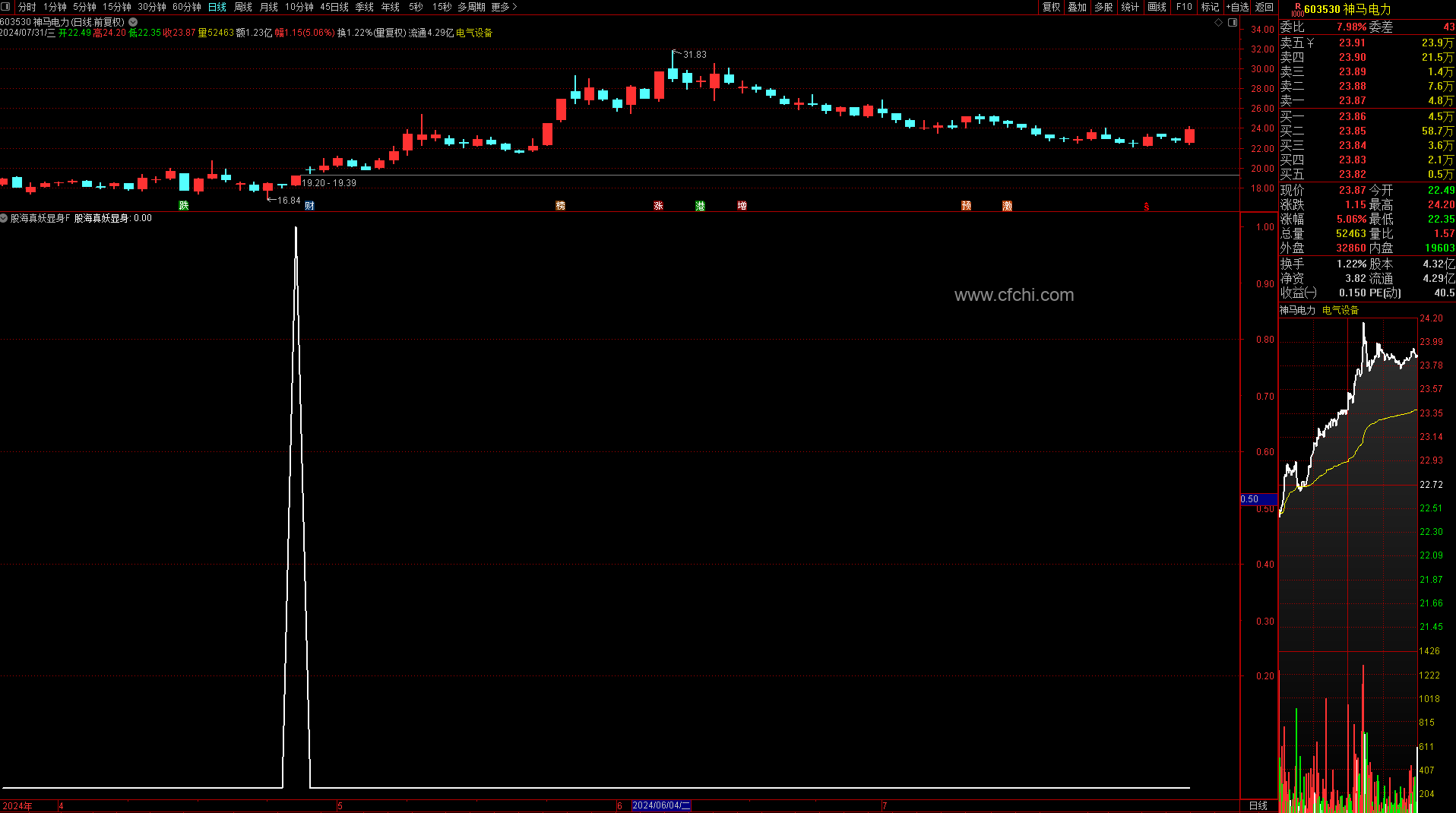The height and width of the screenshot is (813, 1456).
Task: Click the 2024/06/04 date marker on the timeline
Action: tap(661, 805)
